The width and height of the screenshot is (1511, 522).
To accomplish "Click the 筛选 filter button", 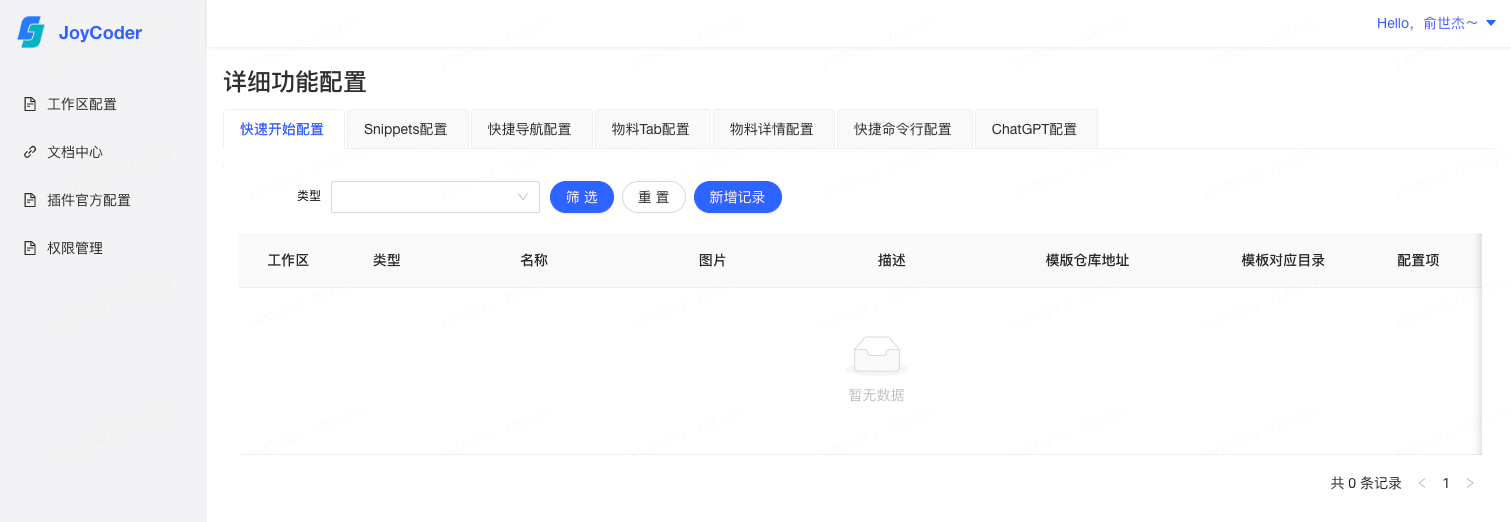I will 582,197.
